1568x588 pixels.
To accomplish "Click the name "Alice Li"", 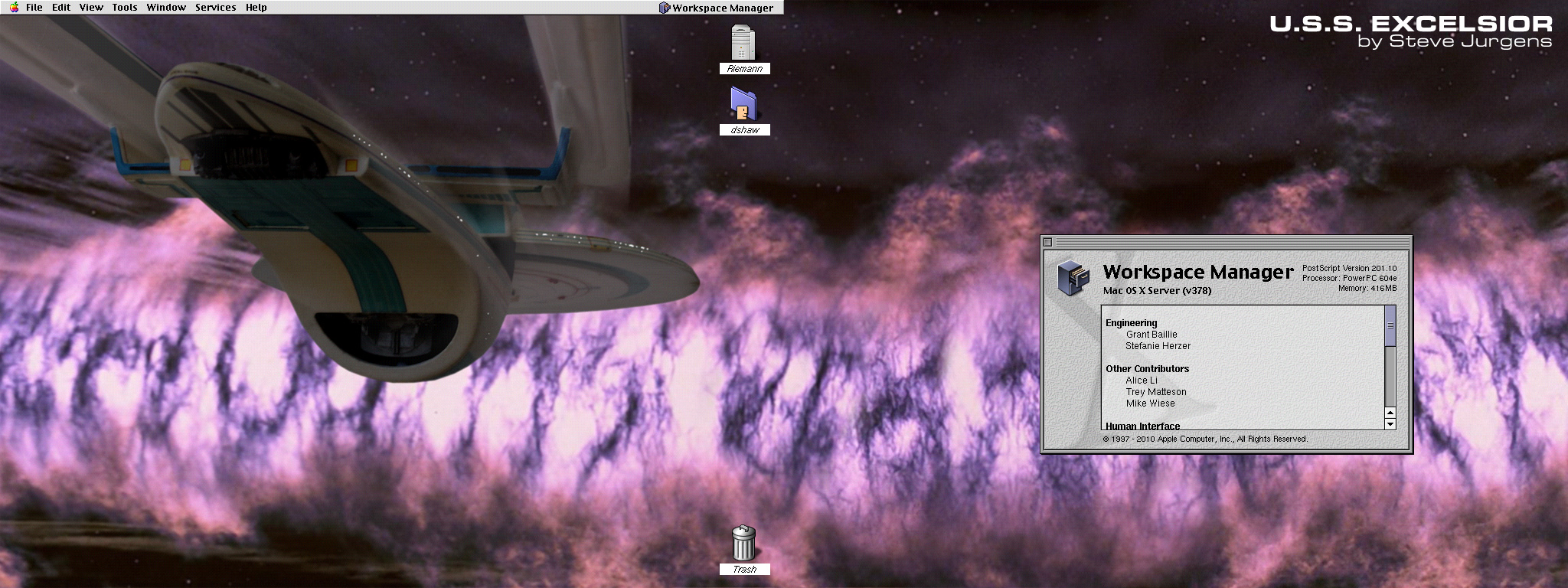I will (x=1142, y=381).
